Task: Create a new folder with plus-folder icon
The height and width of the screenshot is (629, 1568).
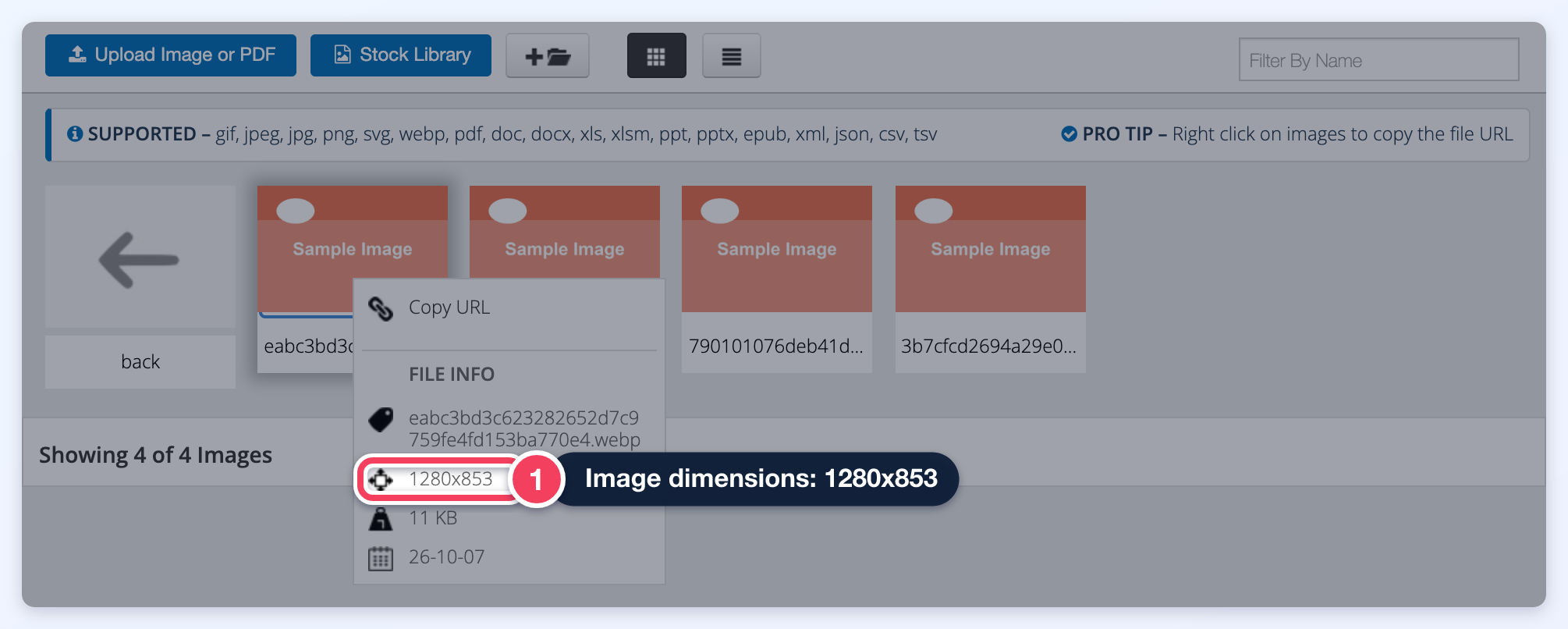Action: [x=548, y=56]
